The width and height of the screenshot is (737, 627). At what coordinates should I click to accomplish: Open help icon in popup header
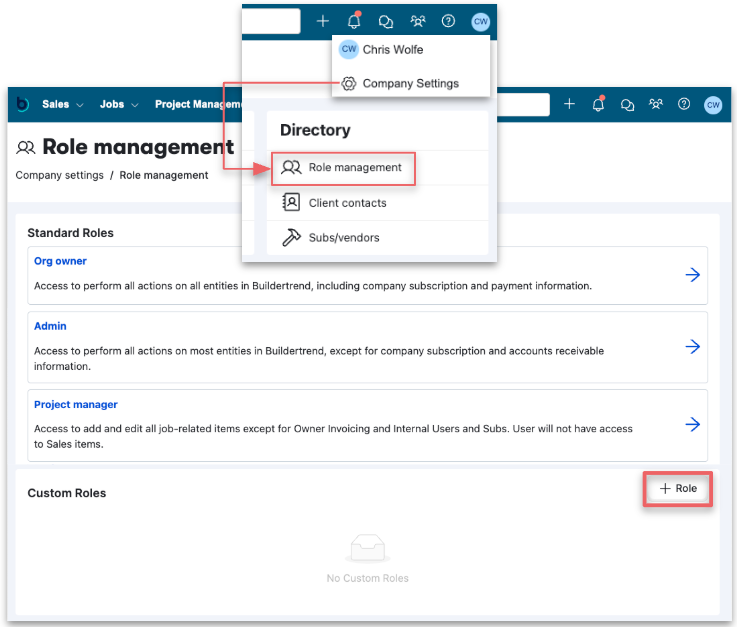tap(448, 21)
